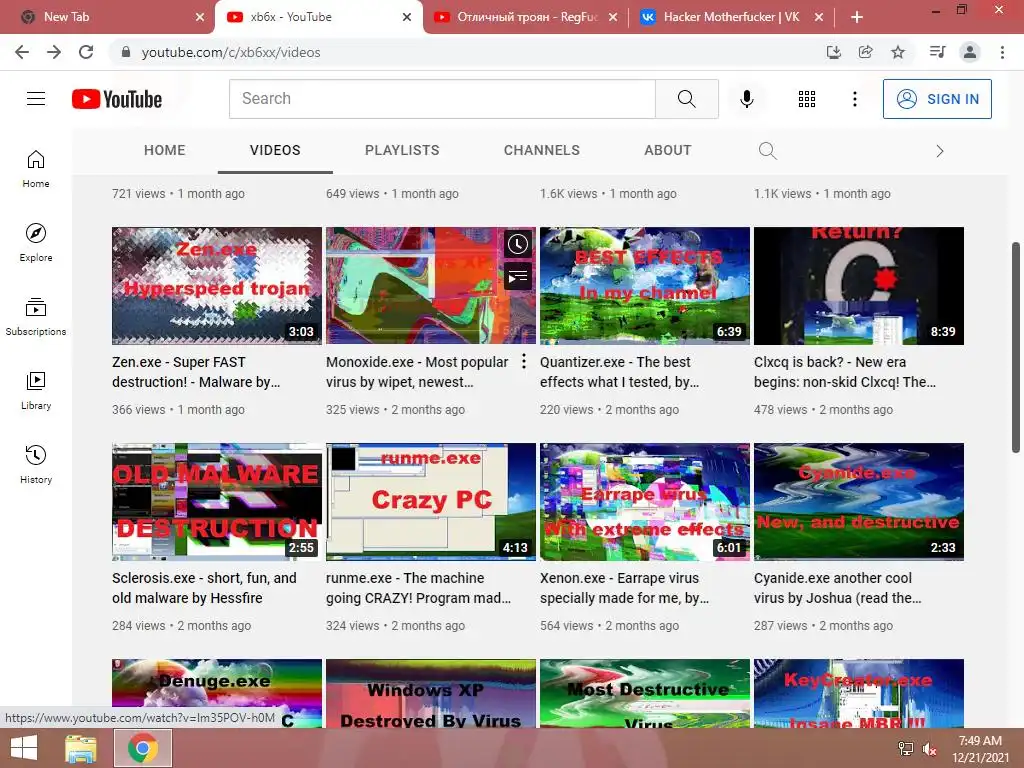Select the VIDEOS channel tab
Viewport: 1024px width, 768px height.
[x=275, y=150]
